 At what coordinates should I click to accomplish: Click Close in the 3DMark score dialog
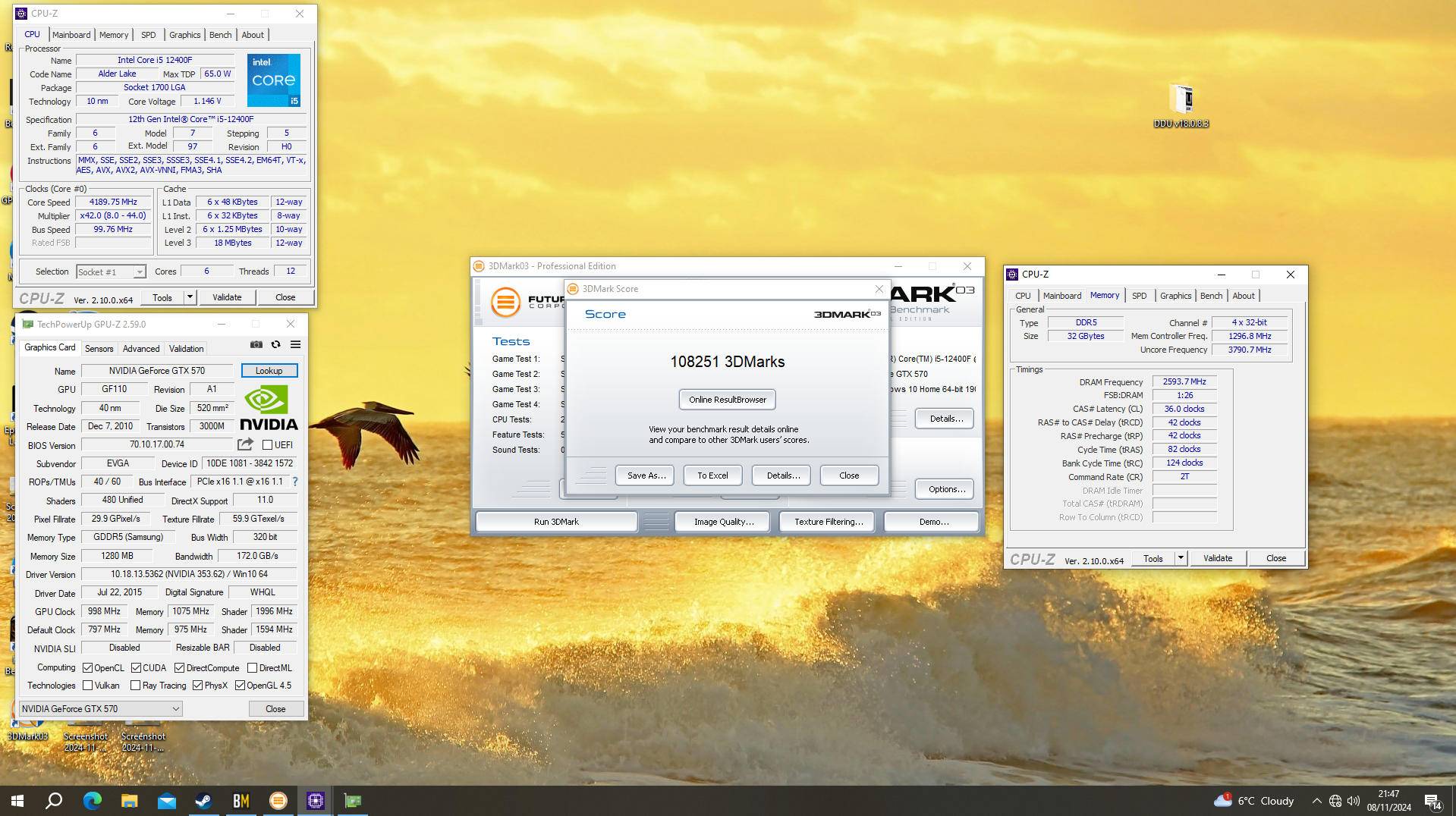tap(849, 475)
